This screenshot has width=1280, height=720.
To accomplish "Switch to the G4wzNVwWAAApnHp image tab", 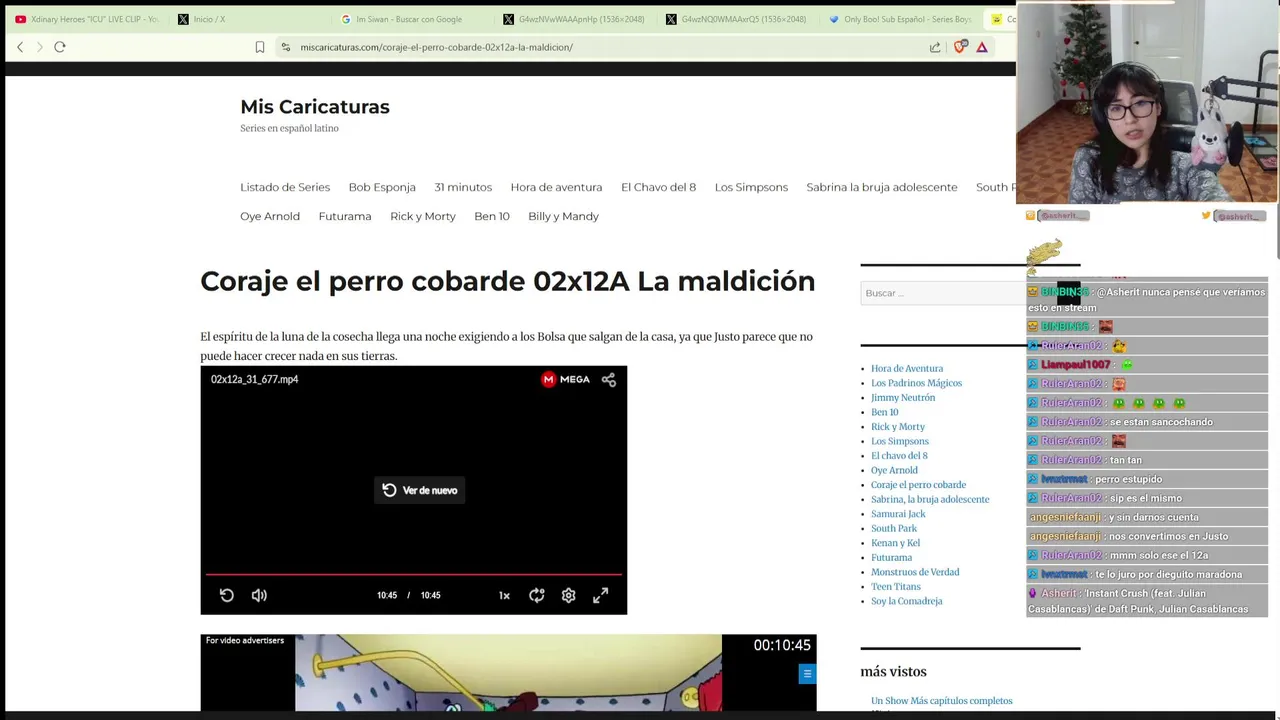I will tap(574, 19).
